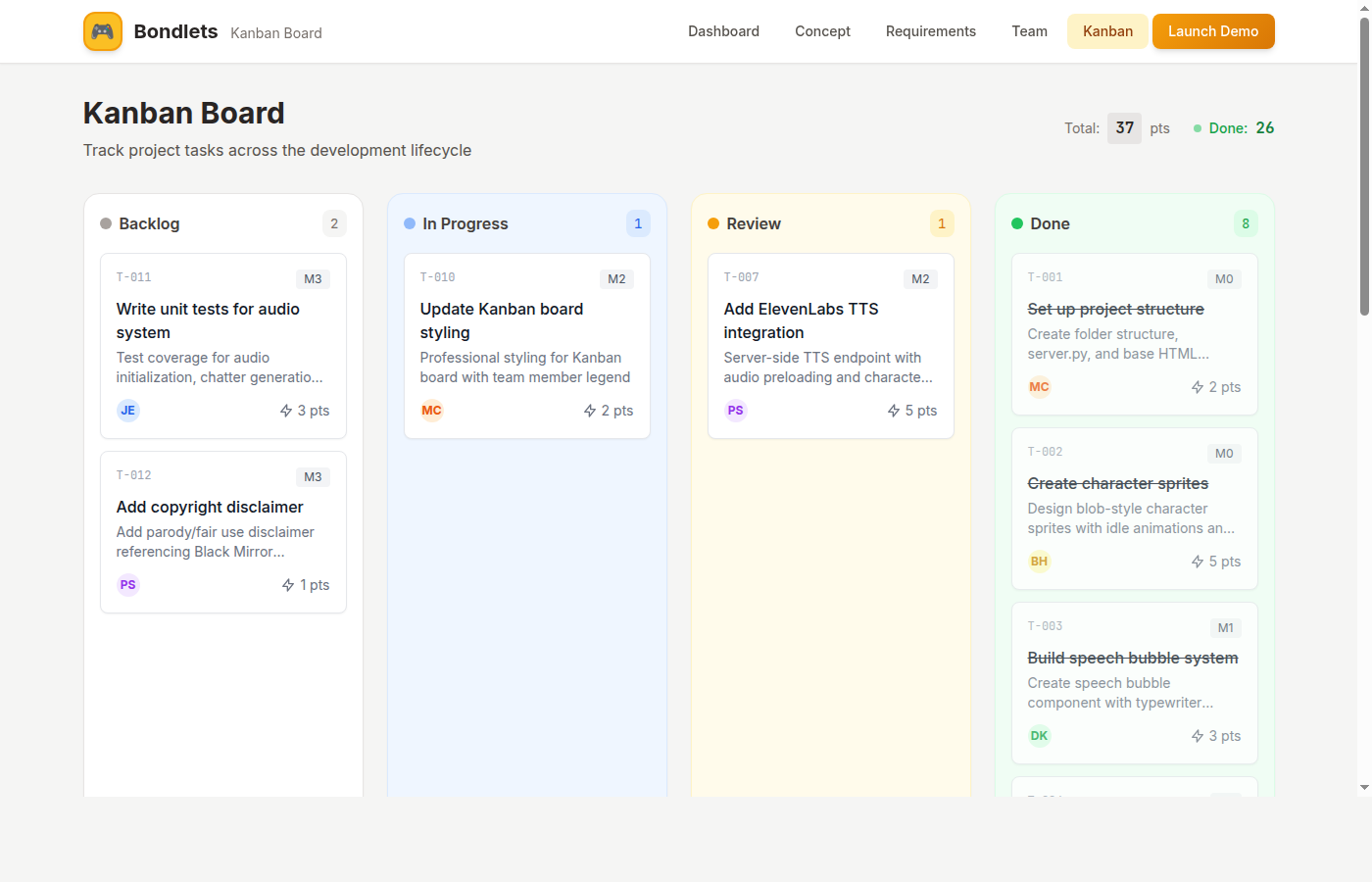Open card Write unit tests for audio system
Image resolution: width=1372 pixels, height=882 pixels.
coord(223,346)
